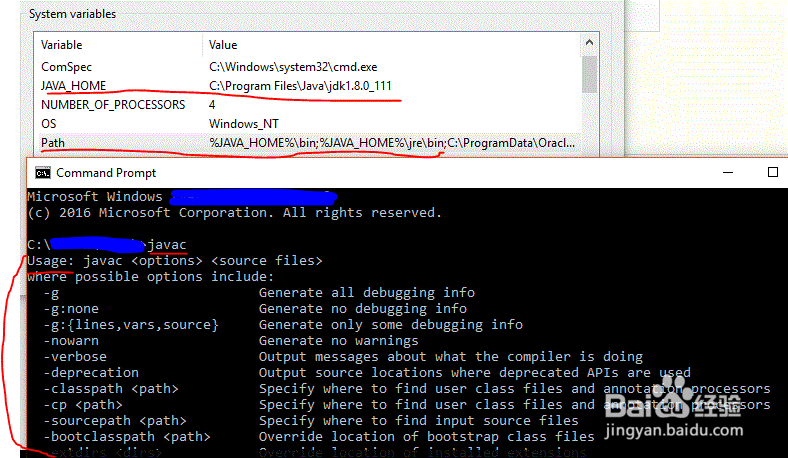
Task: Click the Windows_NT value
Action: point(244,124)
